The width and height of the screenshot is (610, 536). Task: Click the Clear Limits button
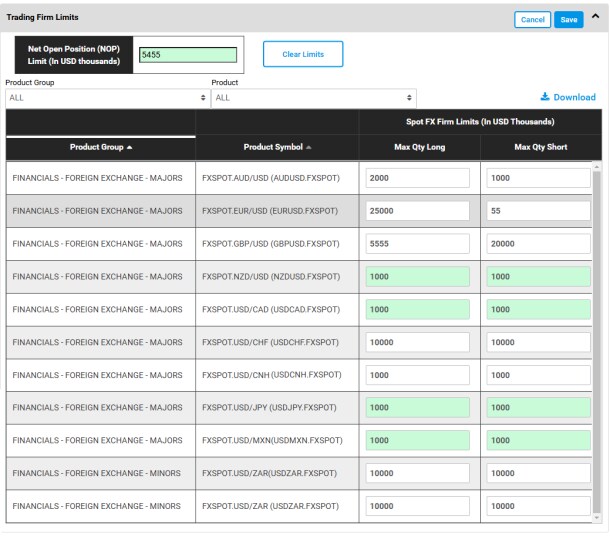tap(302, 54)
